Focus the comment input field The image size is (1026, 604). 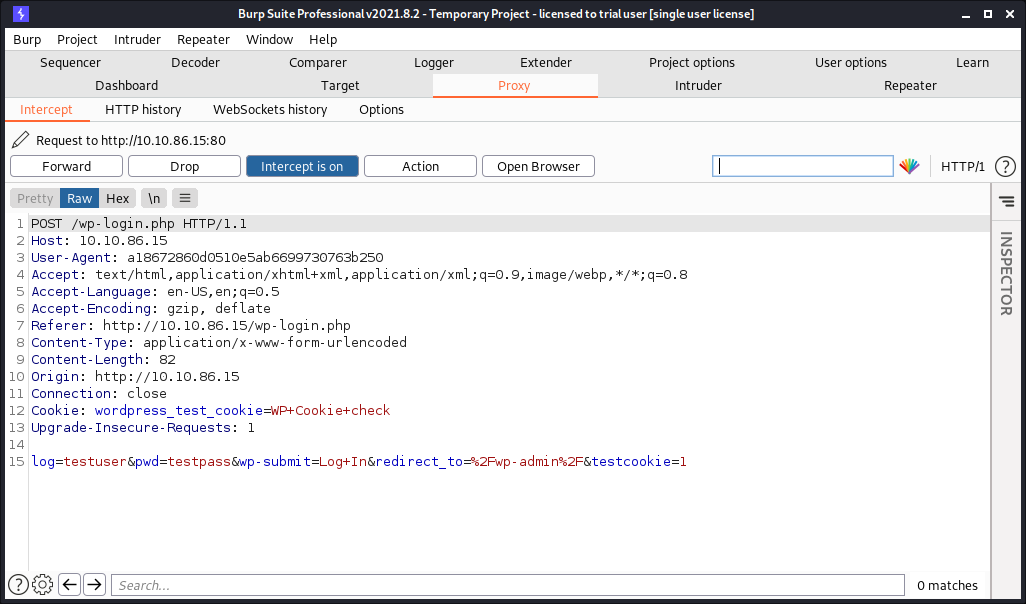tap(803, 166)
